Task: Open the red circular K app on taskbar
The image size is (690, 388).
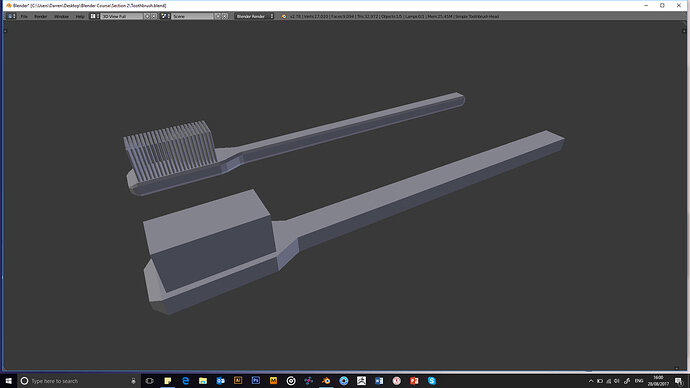Action: (396, 381)
